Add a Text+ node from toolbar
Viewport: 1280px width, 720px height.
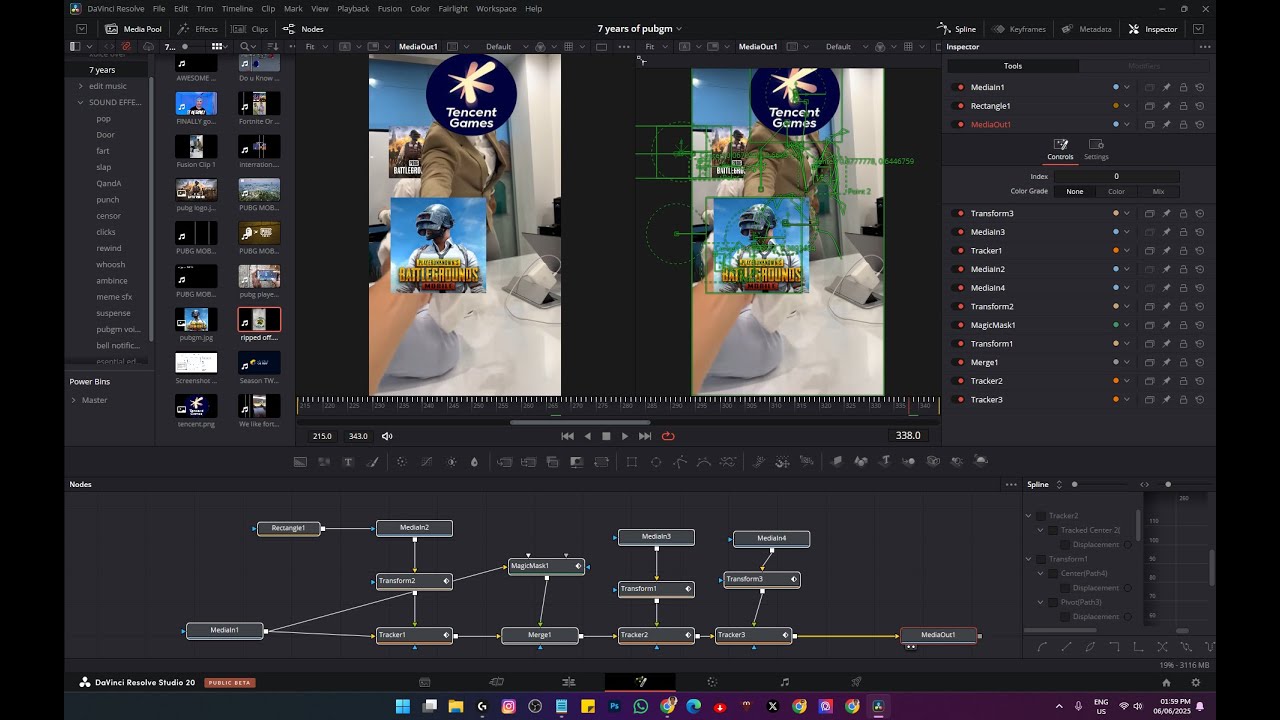[x=348, y=462]
